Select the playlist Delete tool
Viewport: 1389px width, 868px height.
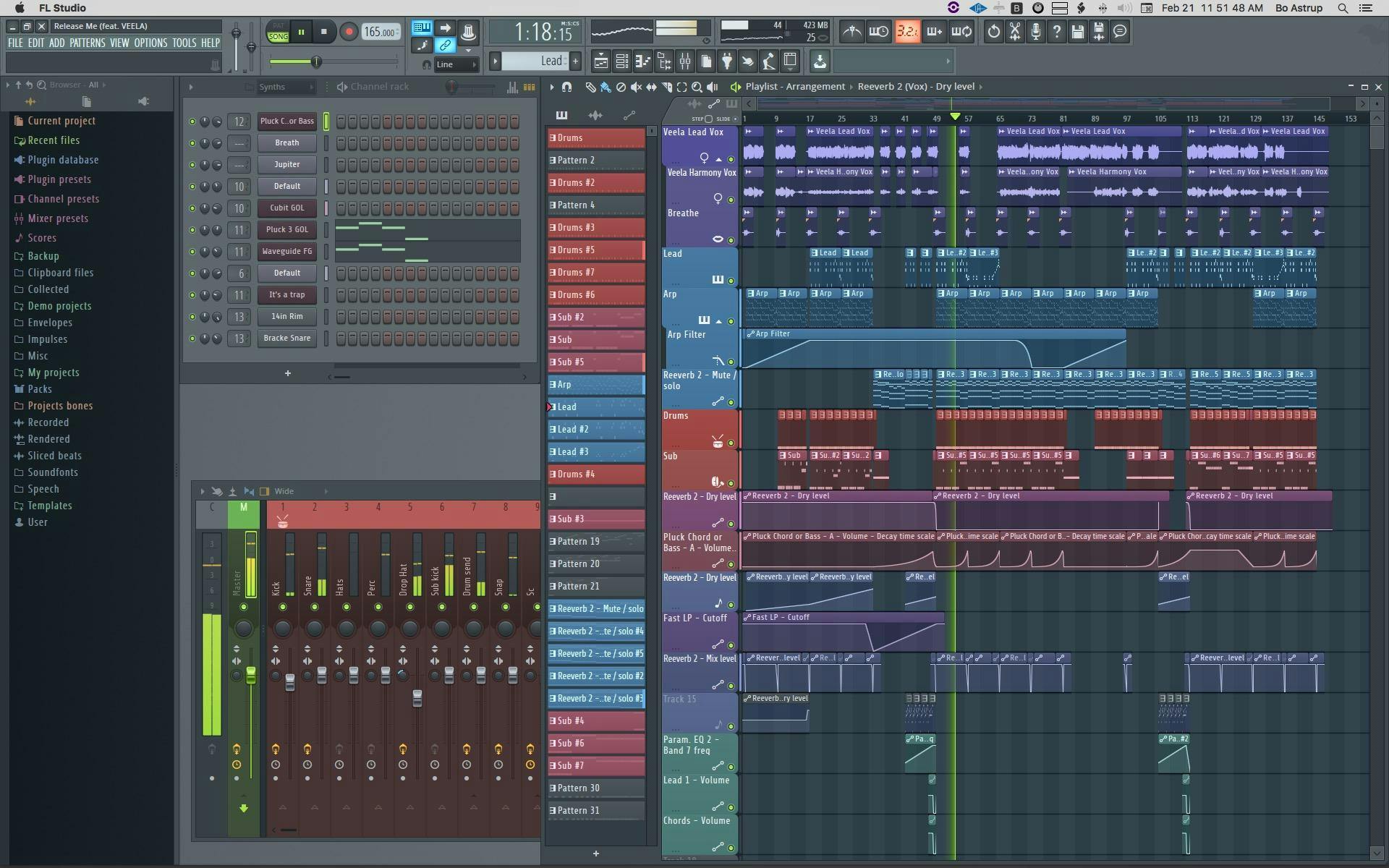(621, 87)
